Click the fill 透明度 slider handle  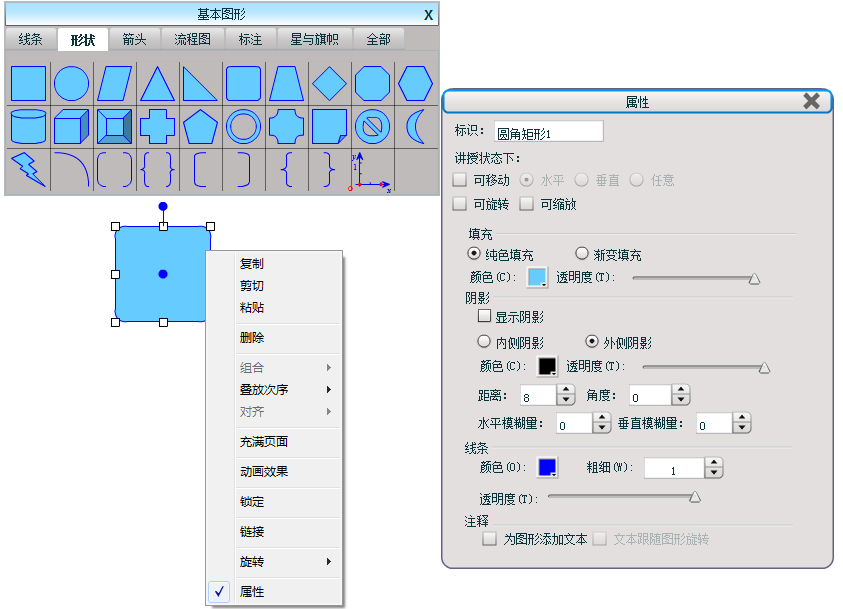pos(754,279)
